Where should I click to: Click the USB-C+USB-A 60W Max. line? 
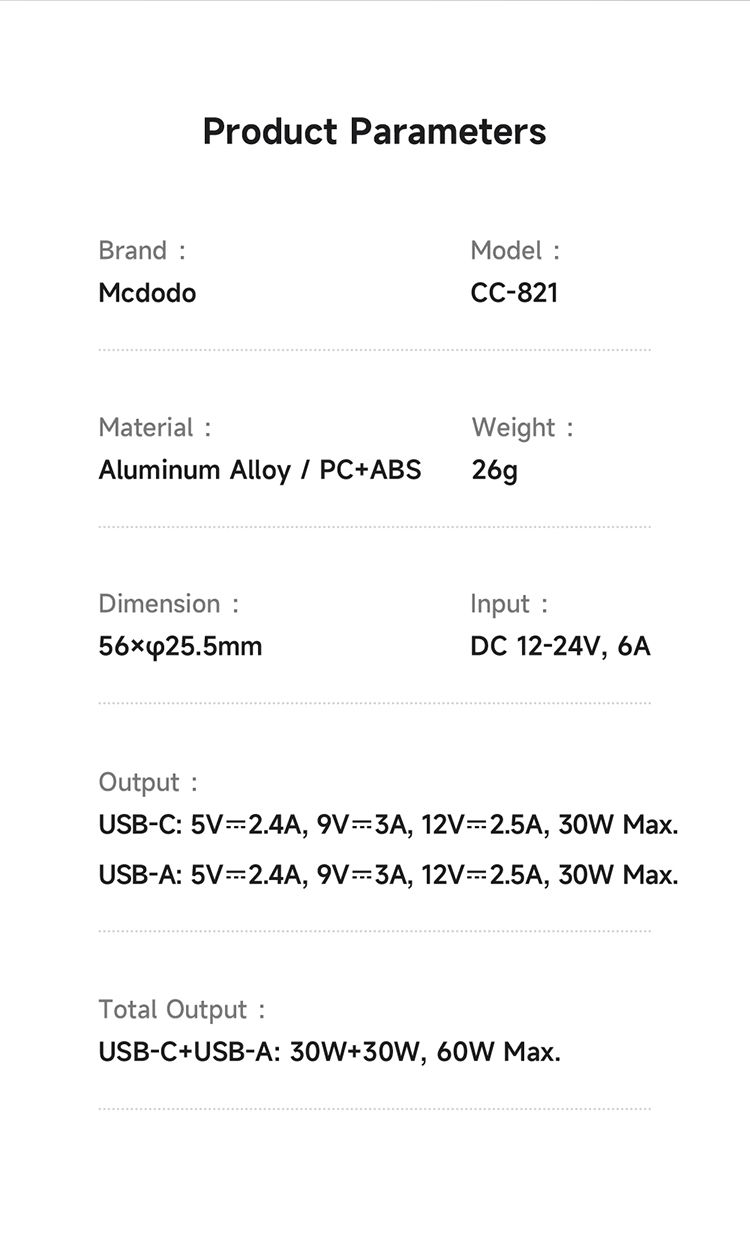pos(330,1052)
